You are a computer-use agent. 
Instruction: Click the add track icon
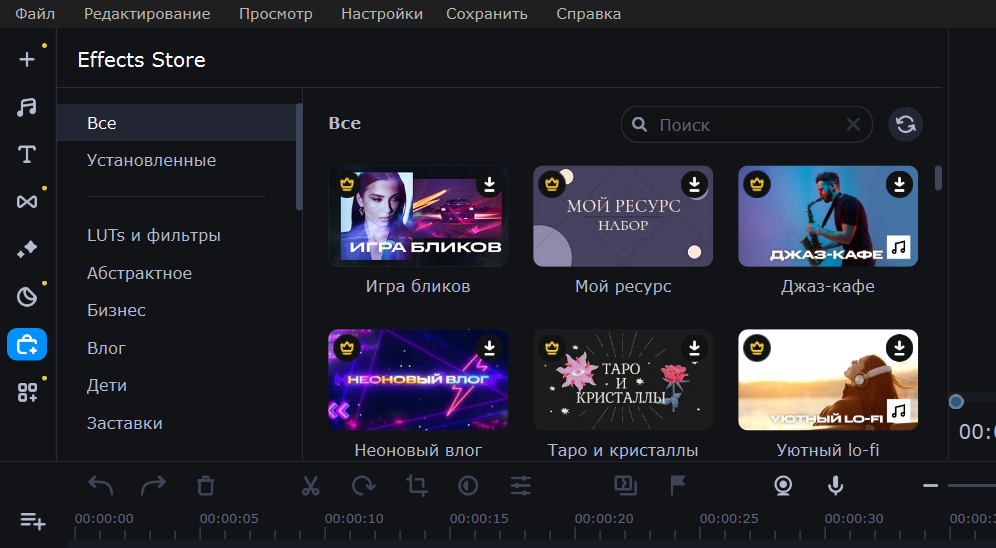pyautogui.click(x=32, y=521)
